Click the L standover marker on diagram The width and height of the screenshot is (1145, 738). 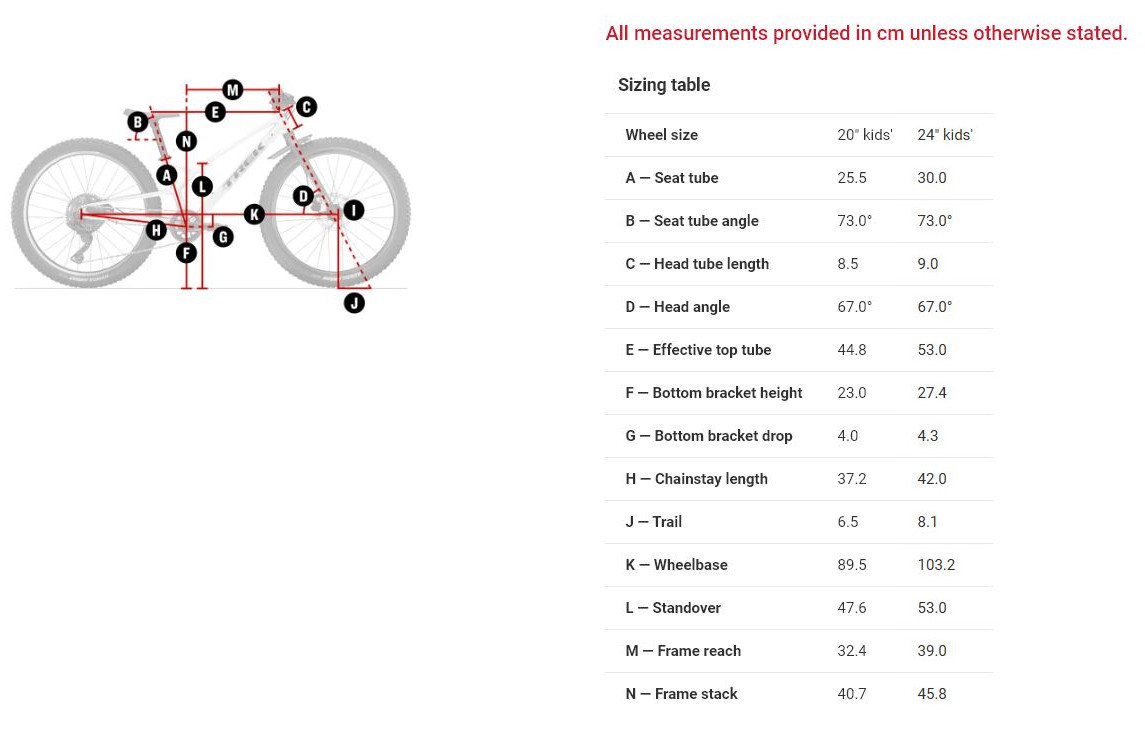click(x=203, y=186)
